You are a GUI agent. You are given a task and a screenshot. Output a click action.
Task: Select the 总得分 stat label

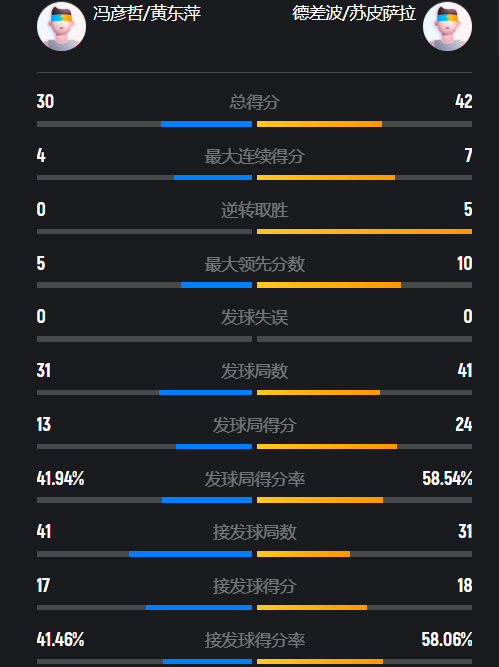click(x=254, y=102)
